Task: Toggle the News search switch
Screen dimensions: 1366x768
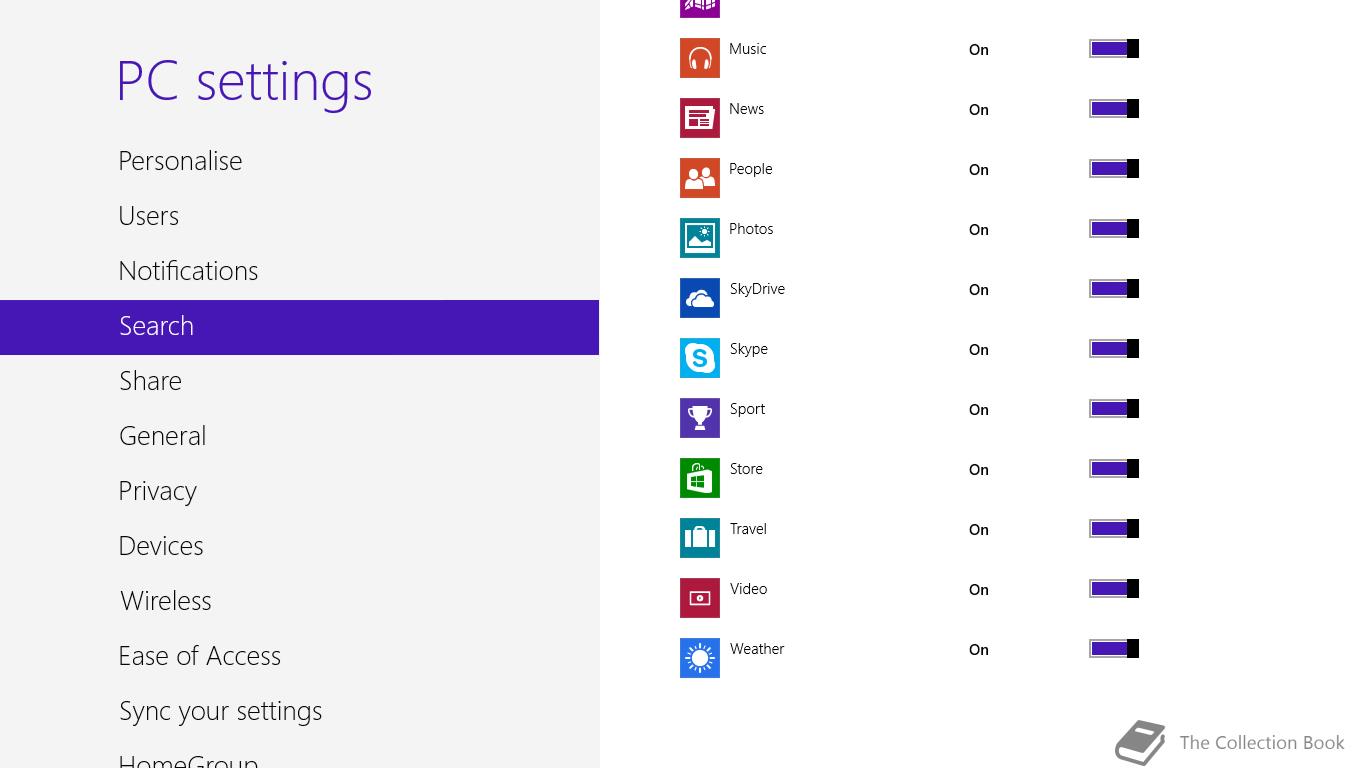Action: coord(1114,109)
